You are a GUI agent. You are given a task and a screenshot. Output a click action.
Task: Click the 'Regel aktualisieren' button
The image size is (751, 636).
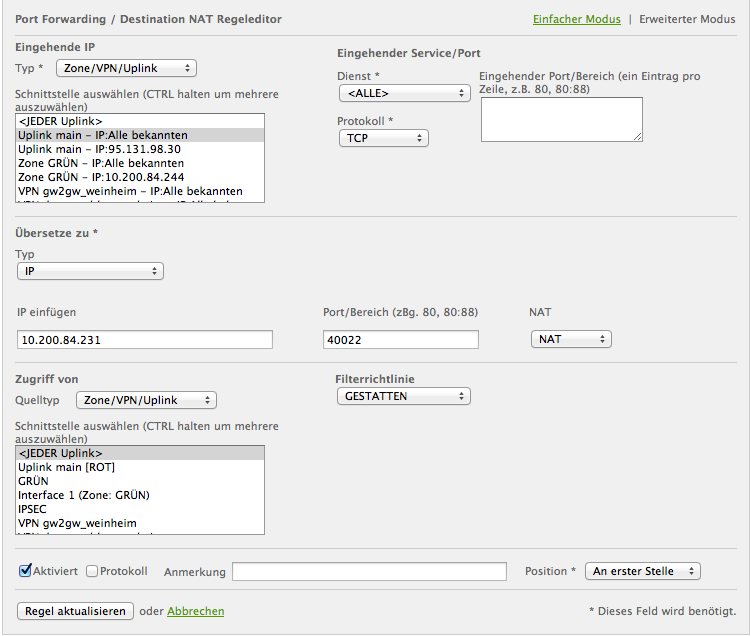75,611
